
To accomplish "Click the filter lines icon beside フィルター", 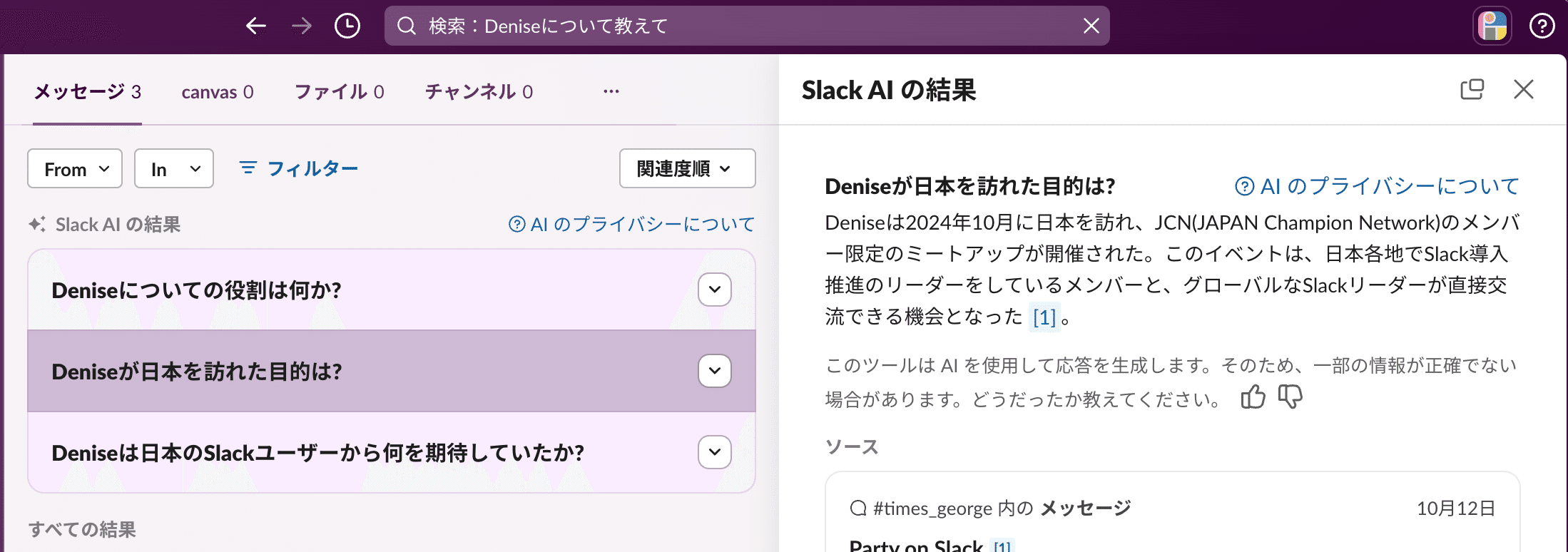I will pos(248,168).
